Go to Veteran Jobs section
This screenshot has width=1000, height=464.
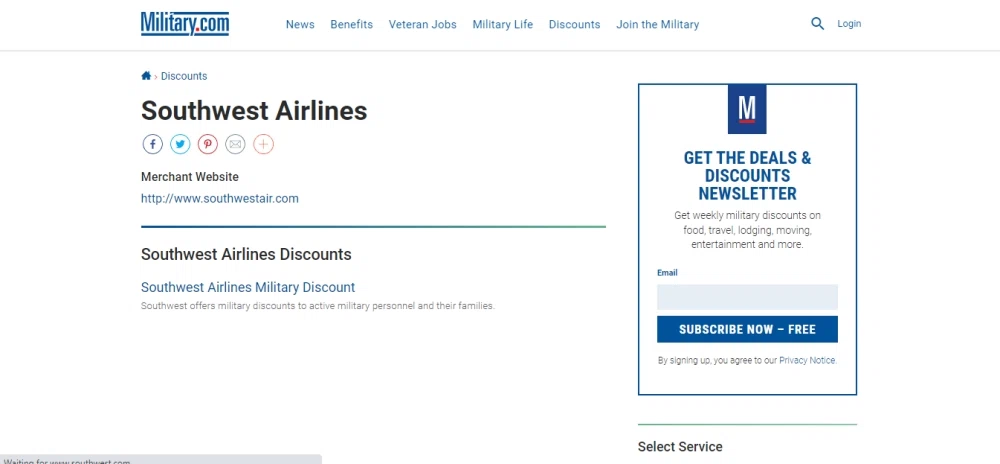(422, 24)
